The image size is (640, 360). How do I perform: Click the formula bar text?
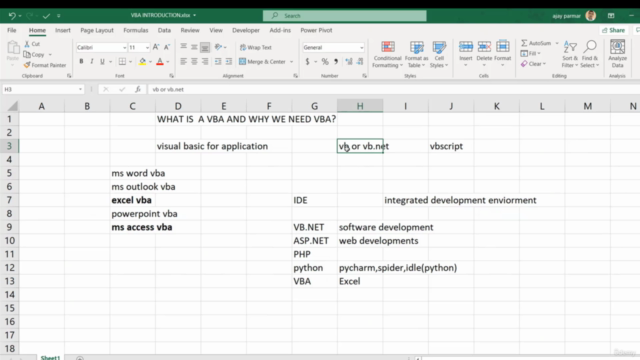(168, 89)
